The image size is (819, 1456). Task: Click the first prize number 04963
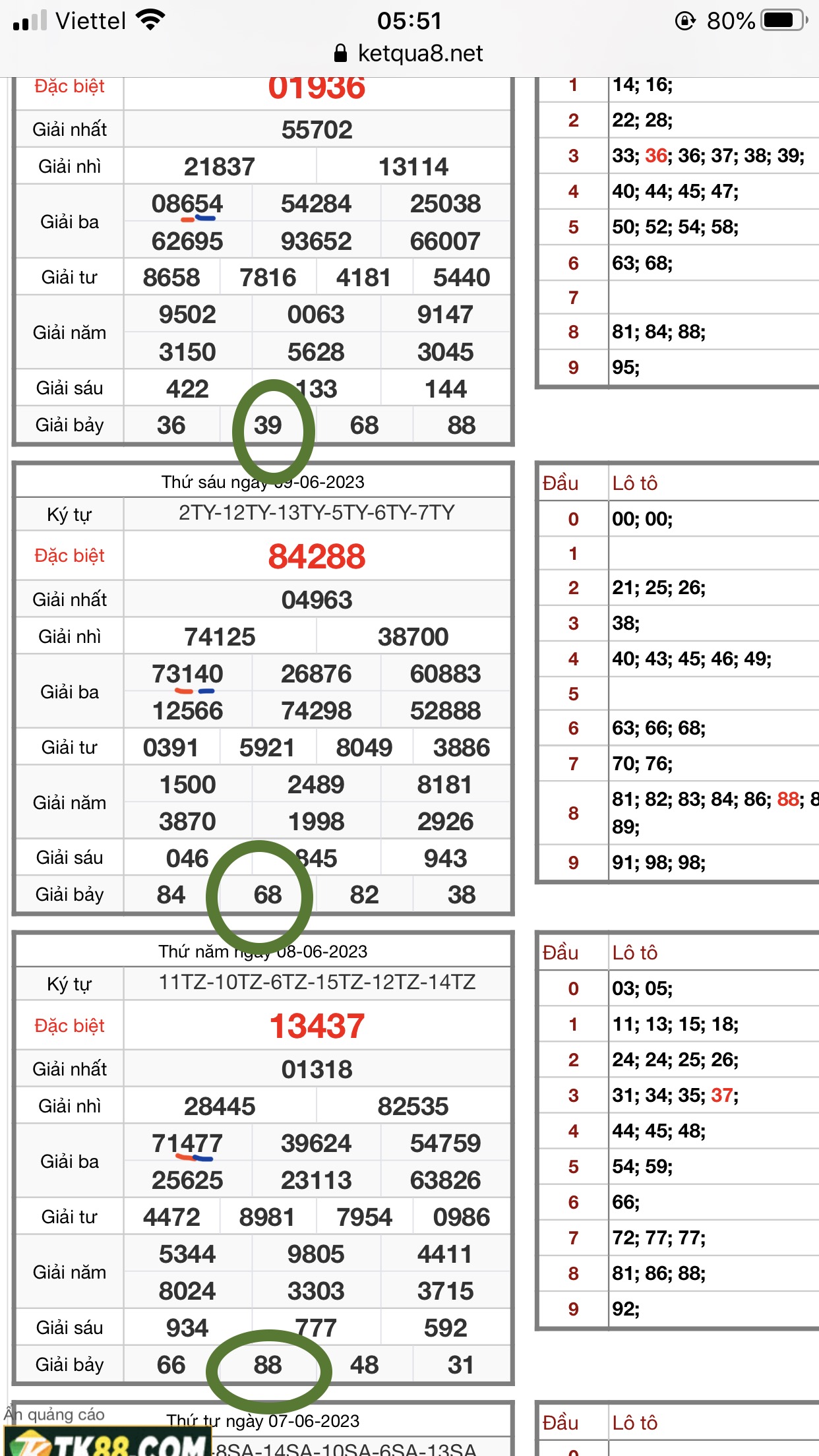point(317,600)
